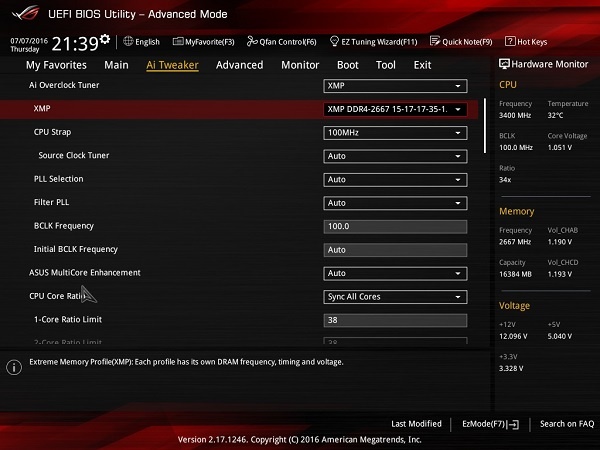Open the Ai Overclock Tuner dropdown
The image size is (600, 450).
(395, 86)
